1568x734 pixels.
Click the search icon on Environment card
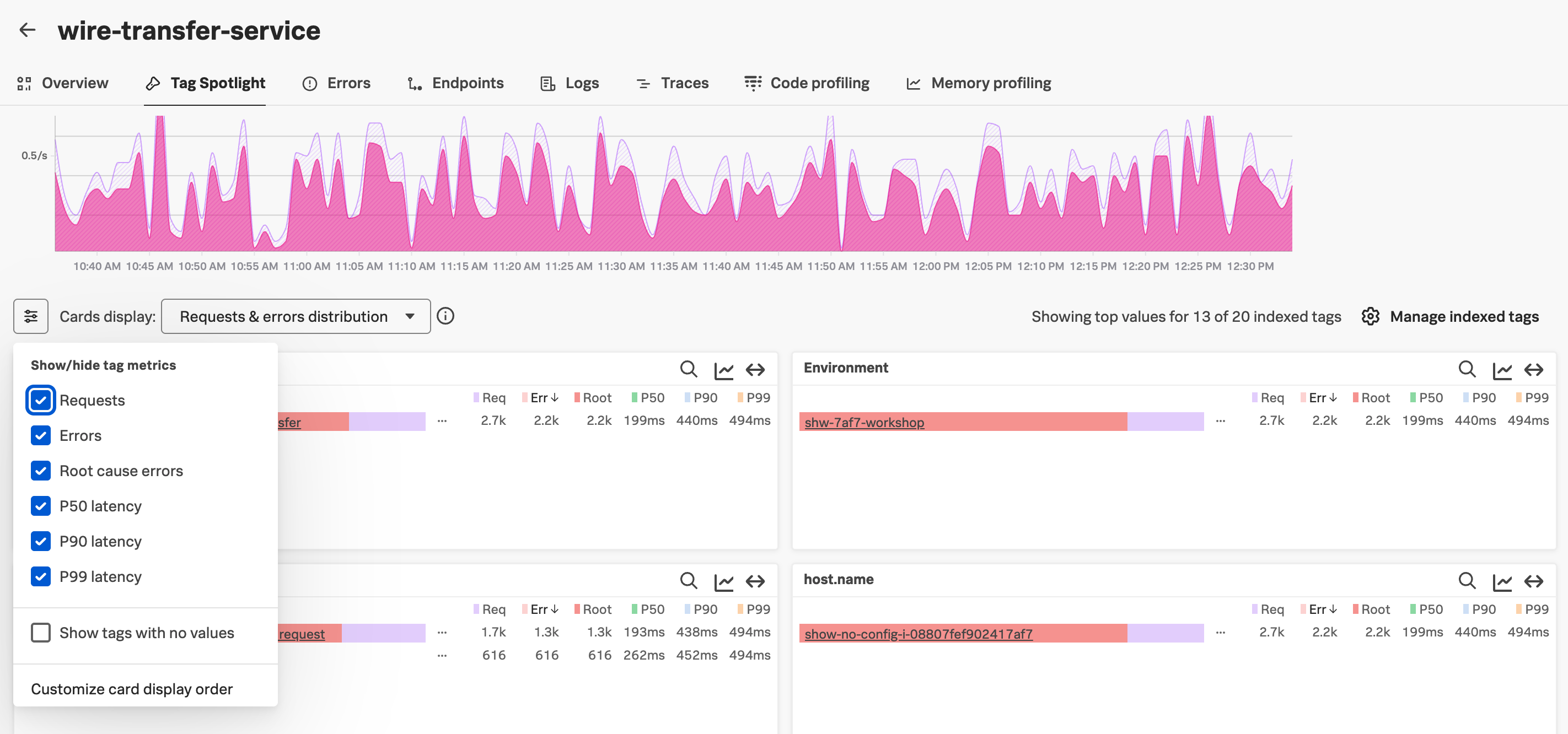(1467, 369)
